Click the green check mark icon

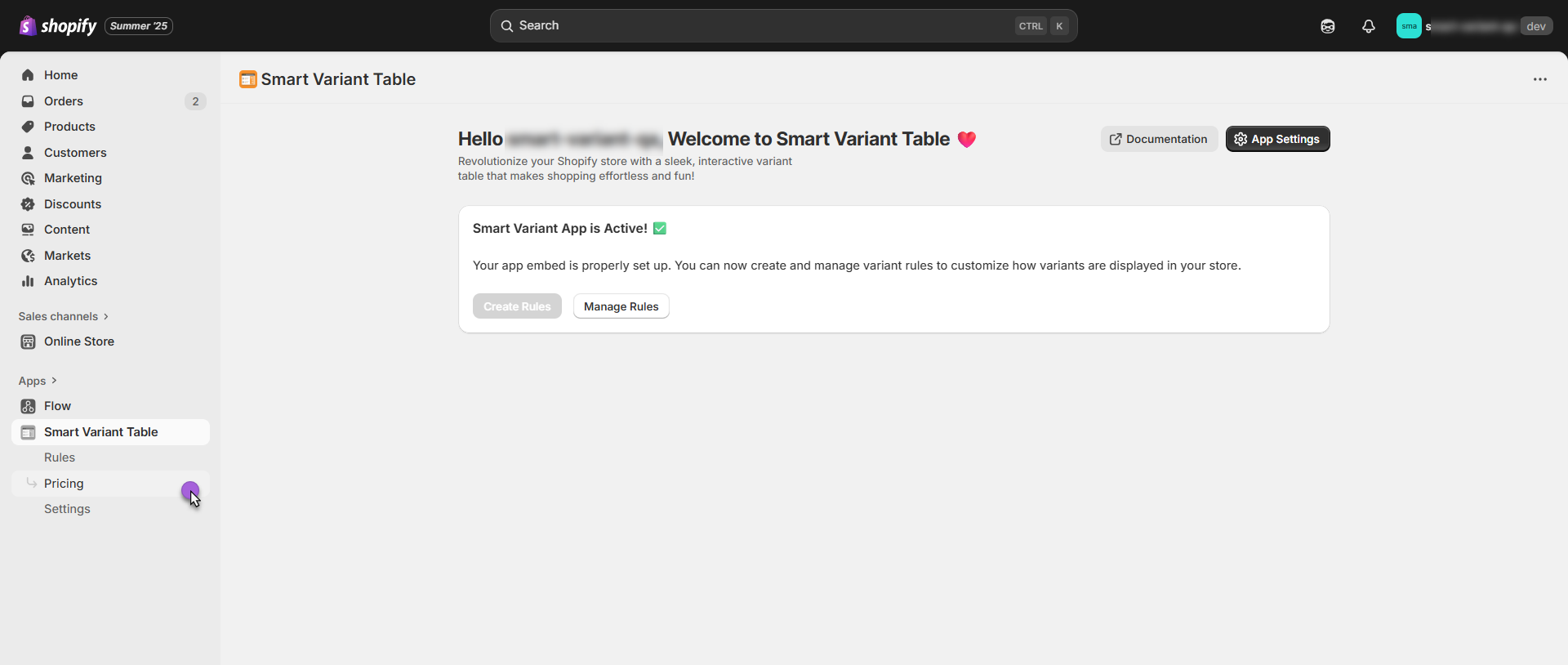(660, 229)
